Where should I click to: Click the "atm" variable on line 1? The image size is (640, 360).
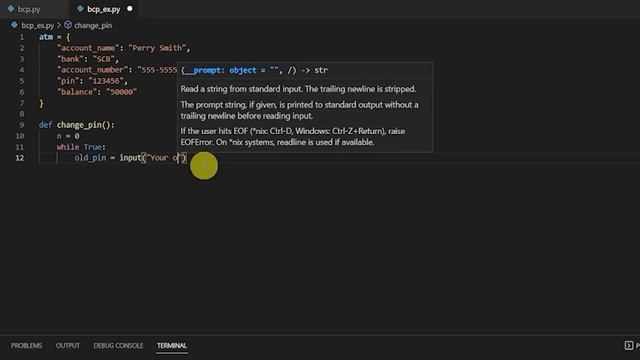point(46,37)
